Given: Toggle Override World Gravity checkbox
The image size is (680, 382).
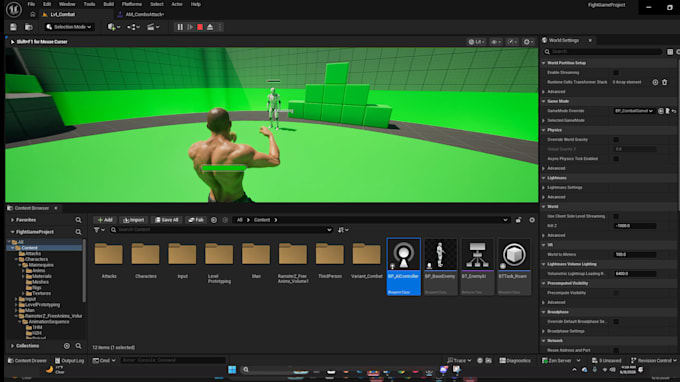Looking at the screenshot, I should [x=616, y=140].
